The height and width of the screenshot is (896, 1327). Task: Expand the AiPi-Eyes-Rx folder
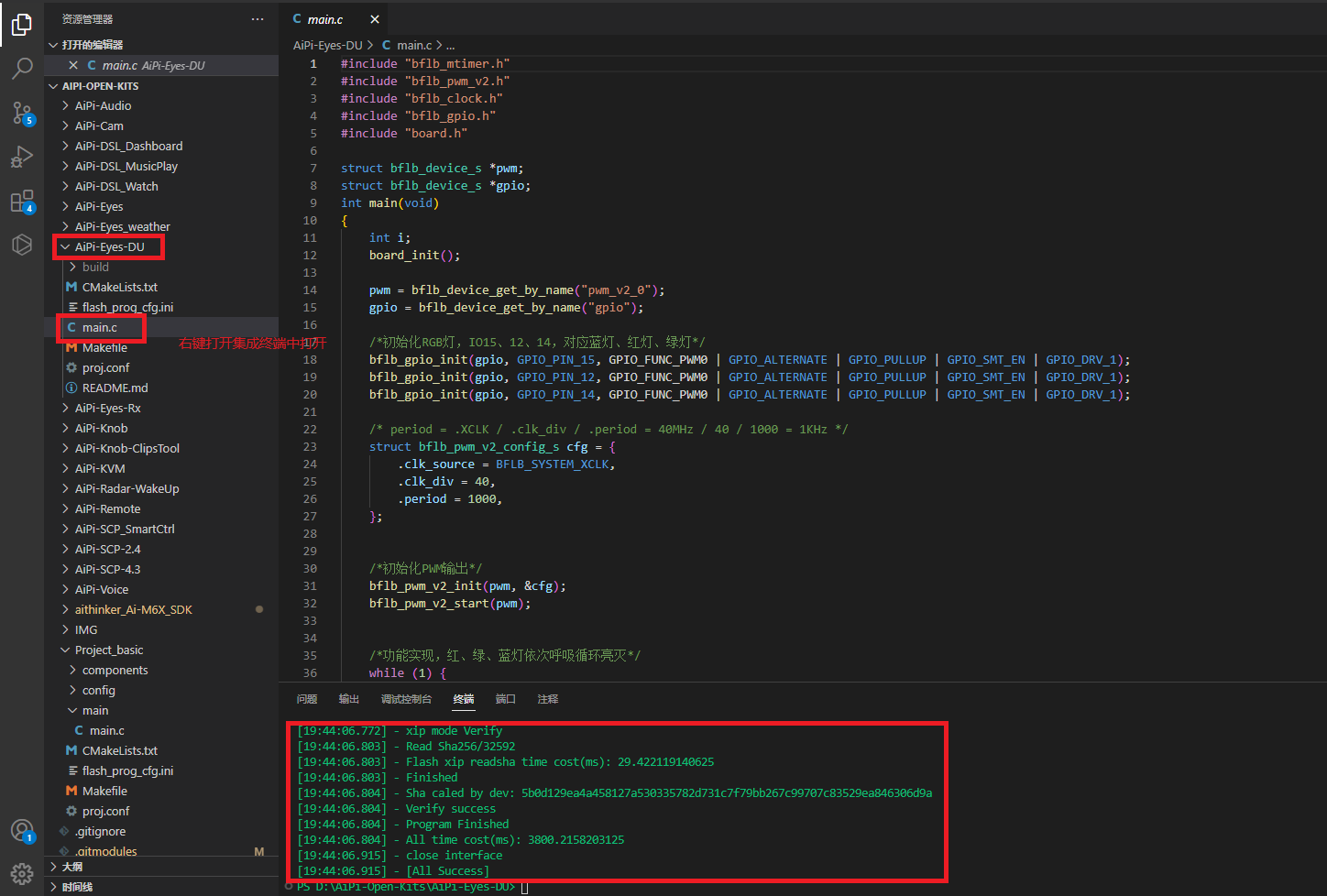(x=161, y=408)
